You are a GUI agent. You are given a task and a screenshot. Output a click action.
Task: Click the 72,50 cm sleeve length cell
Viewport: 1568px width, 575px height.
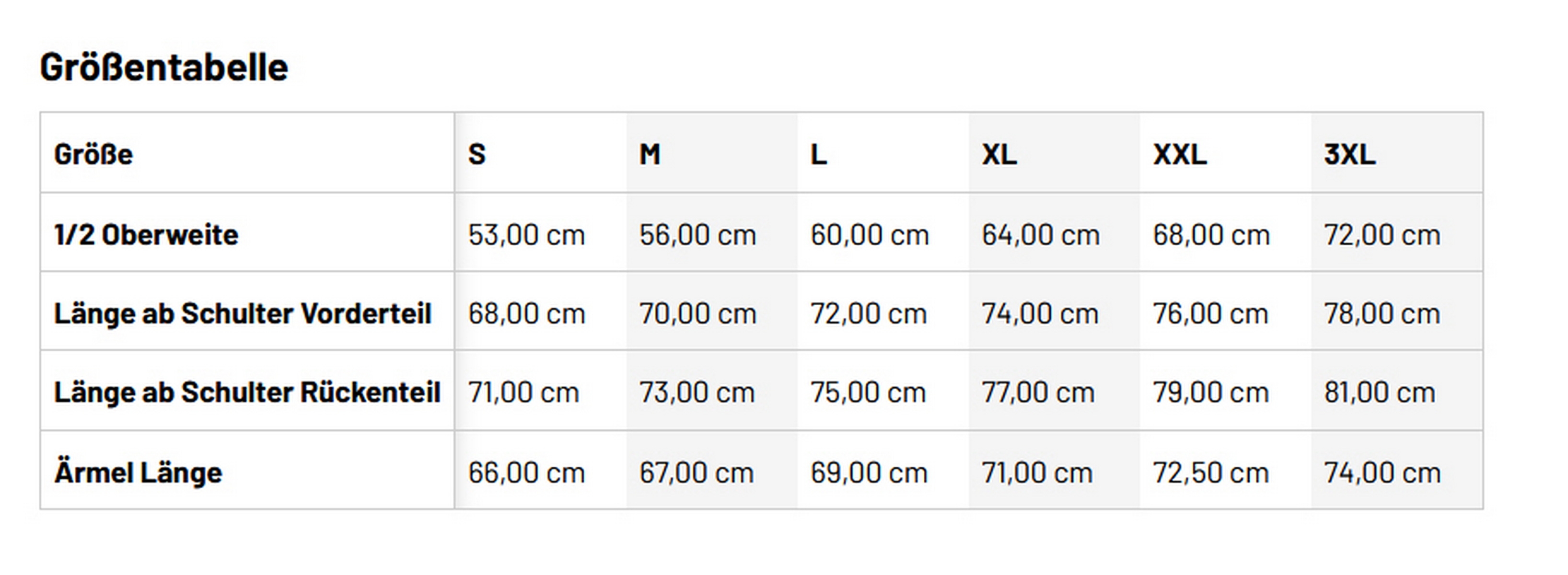(1211, 473)
